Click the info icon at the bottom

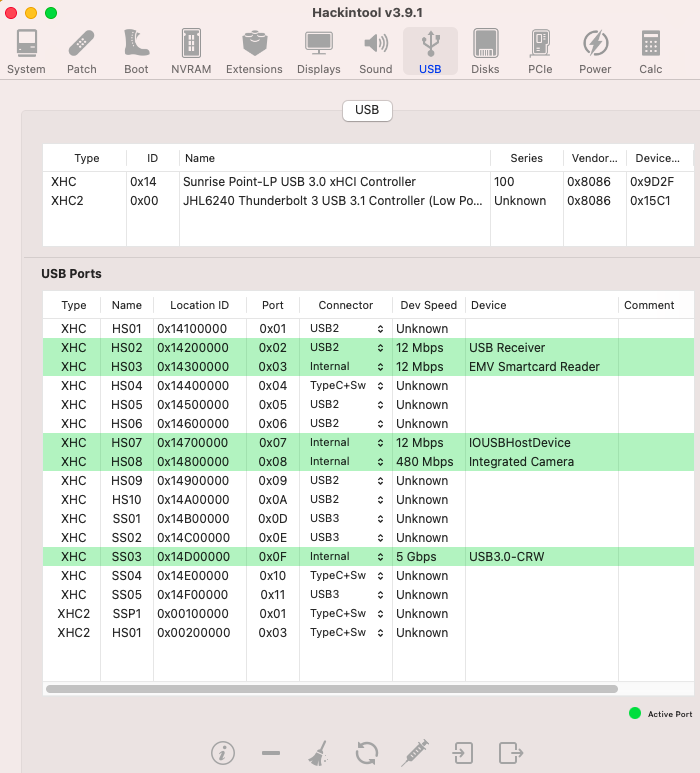point(223,753)
